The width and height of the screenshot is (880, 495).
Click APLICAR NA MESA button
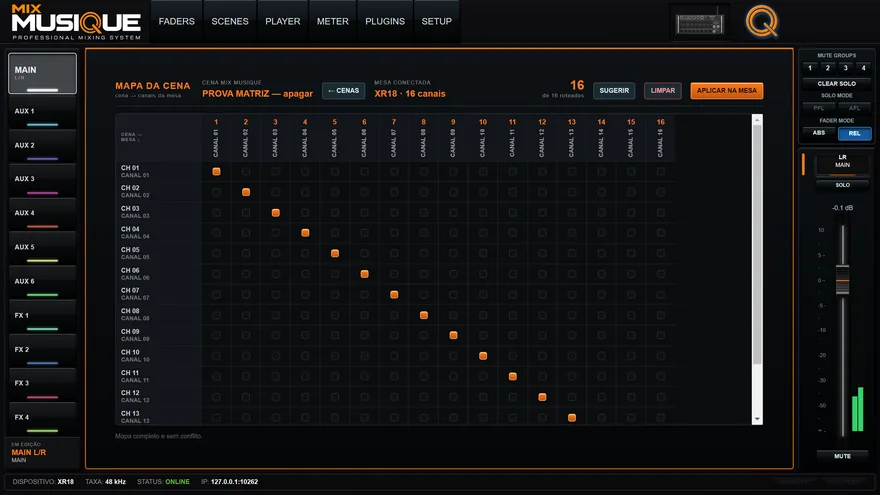(727, 90)
